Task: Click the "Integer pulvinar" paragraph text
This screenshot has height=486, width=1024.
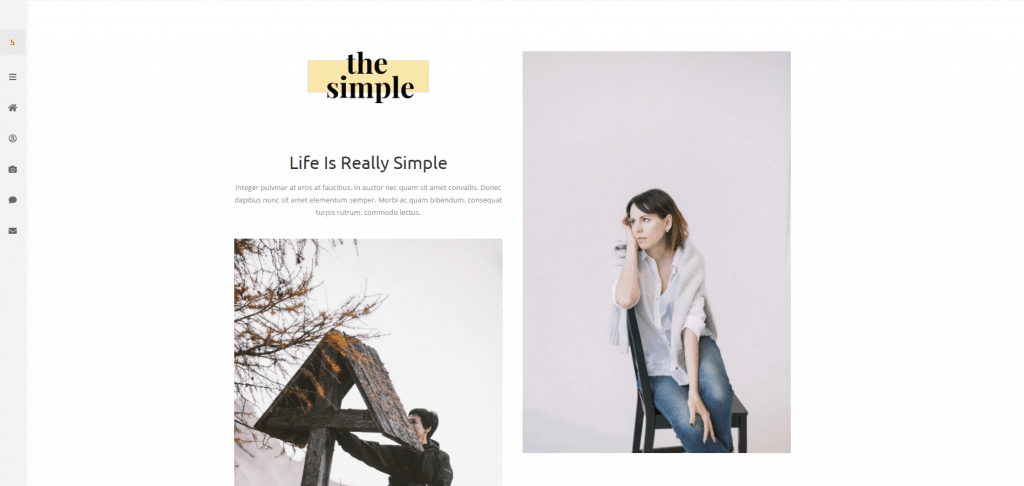Action: pyautogui.click(x=368, y=200)
